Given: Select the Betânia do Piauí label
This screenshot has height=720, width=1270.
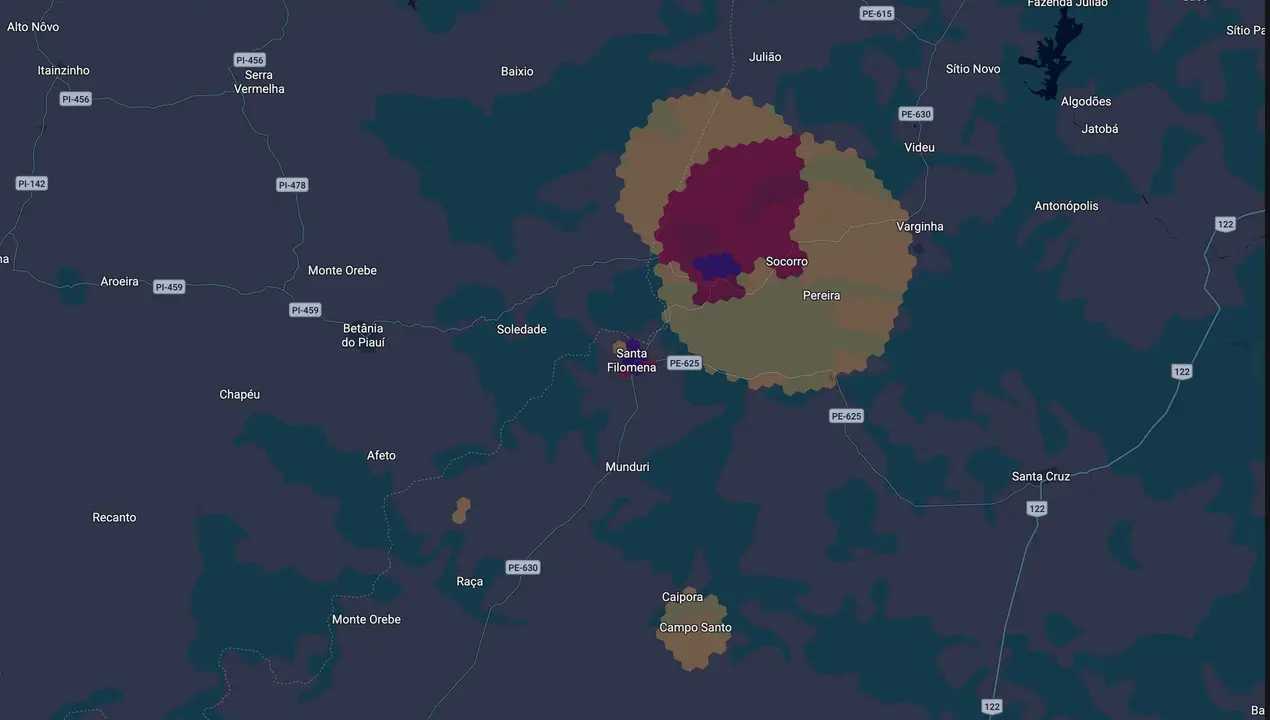Looking at the screenshot, I should (x=363, y=336).
